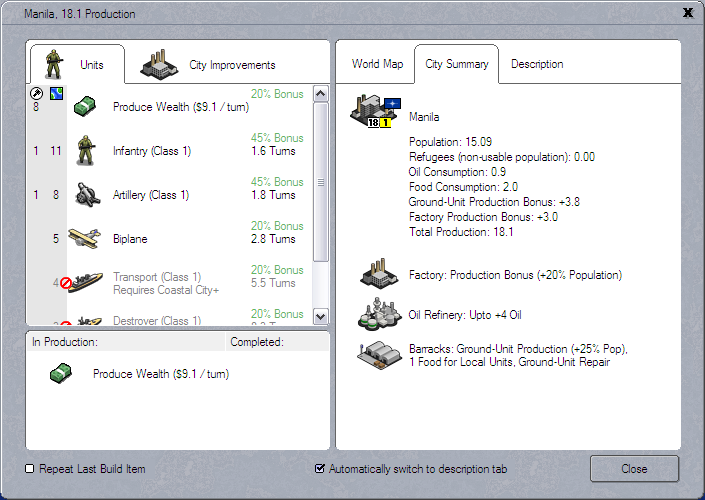Click the Transport ship icon
The width and height of the screenshot is (705, 500).
tap(85, 282)
